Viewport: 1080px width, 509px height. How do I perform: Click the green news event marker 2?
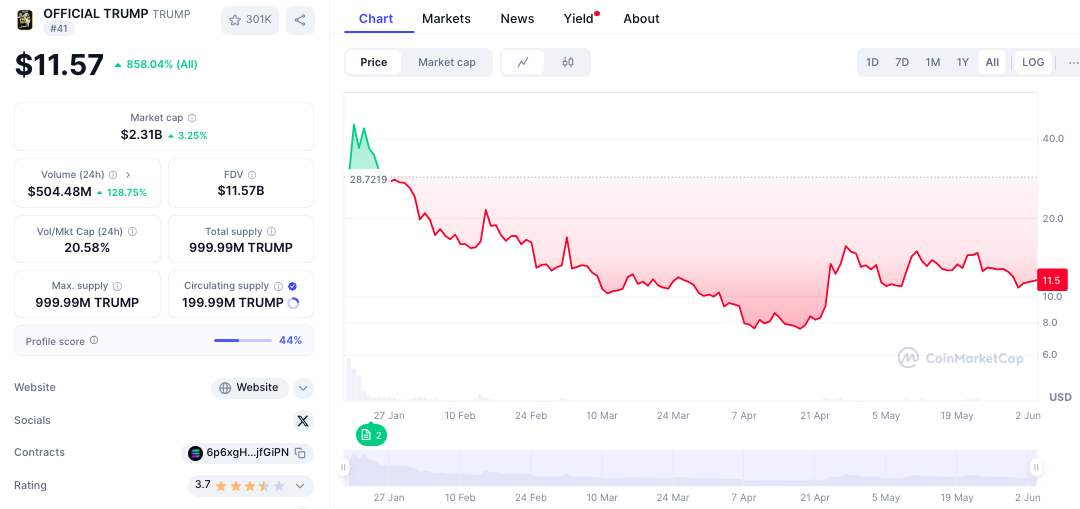pyautogui.click(x=371, y=435)
